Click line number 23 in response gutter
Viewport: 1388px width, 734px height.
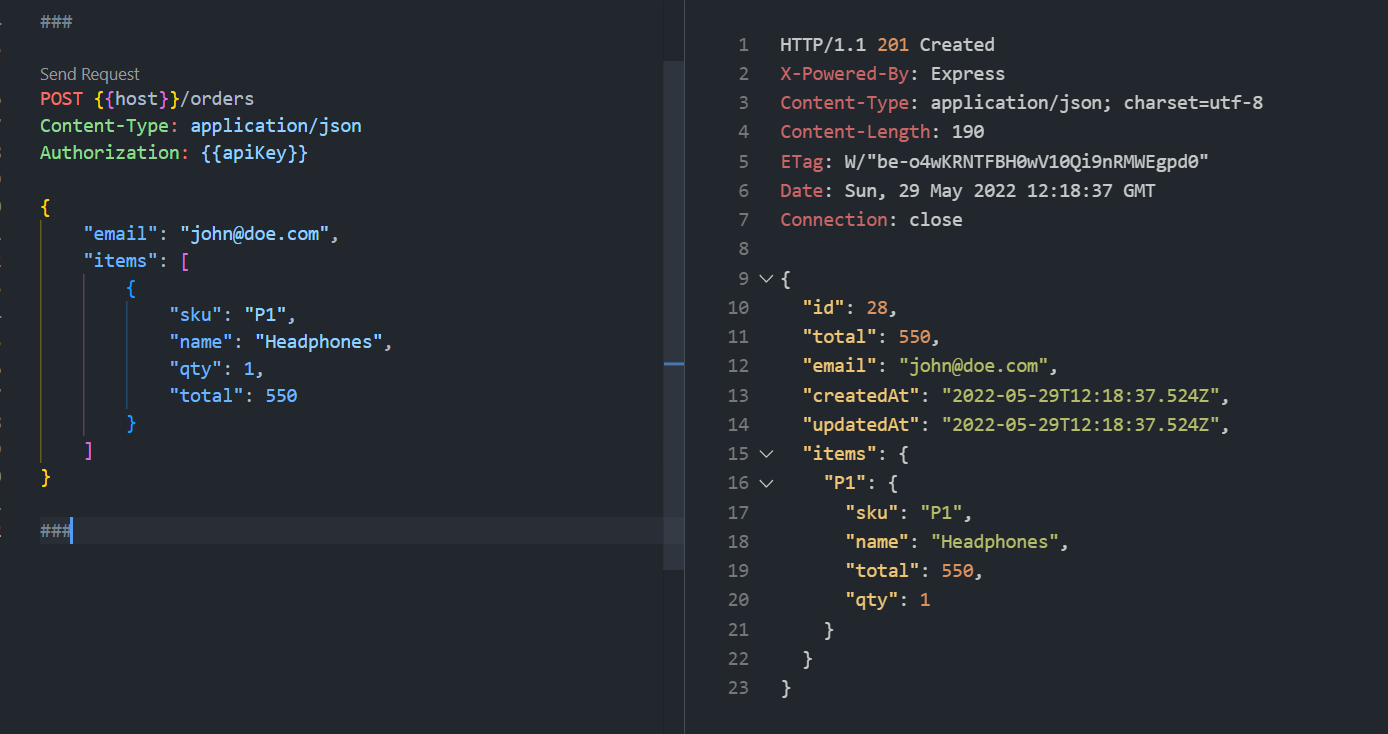point(738,688)
